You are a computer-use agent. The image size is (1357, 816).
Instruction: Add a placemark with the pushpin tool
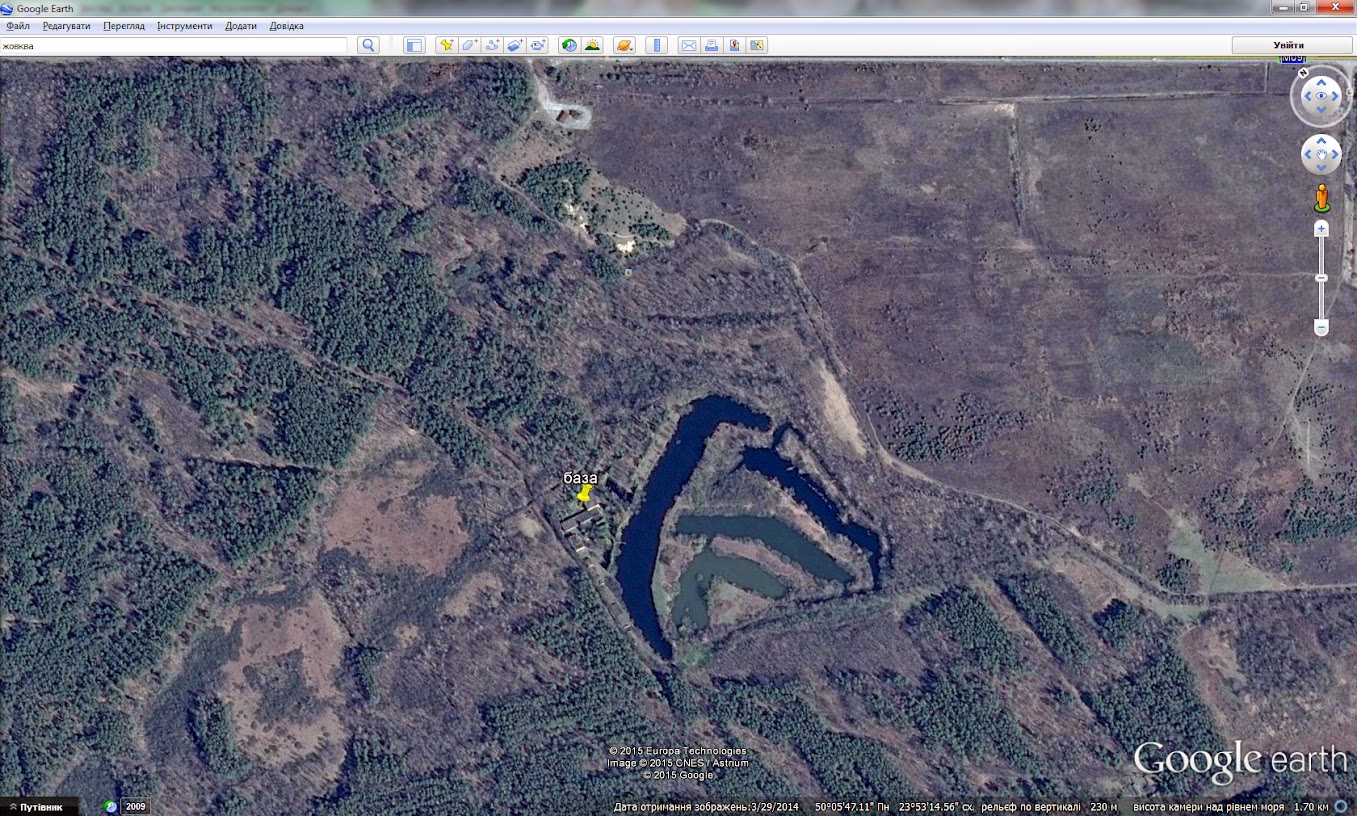click(x=446, y=45)
